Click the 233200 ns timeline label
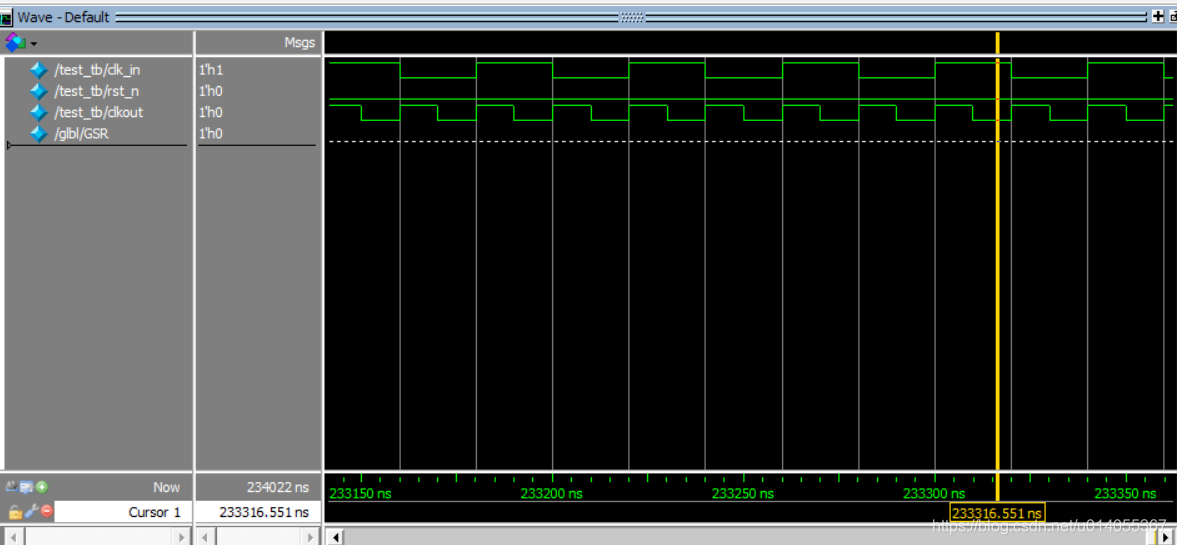This screenshot has height=545, width=1177. click(552, 494)
